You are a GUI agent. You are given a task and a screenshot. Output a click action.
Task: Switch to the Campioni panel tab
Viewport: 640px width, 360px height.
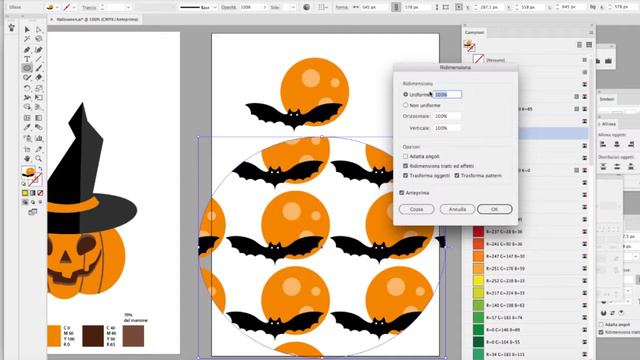(474, 32)
